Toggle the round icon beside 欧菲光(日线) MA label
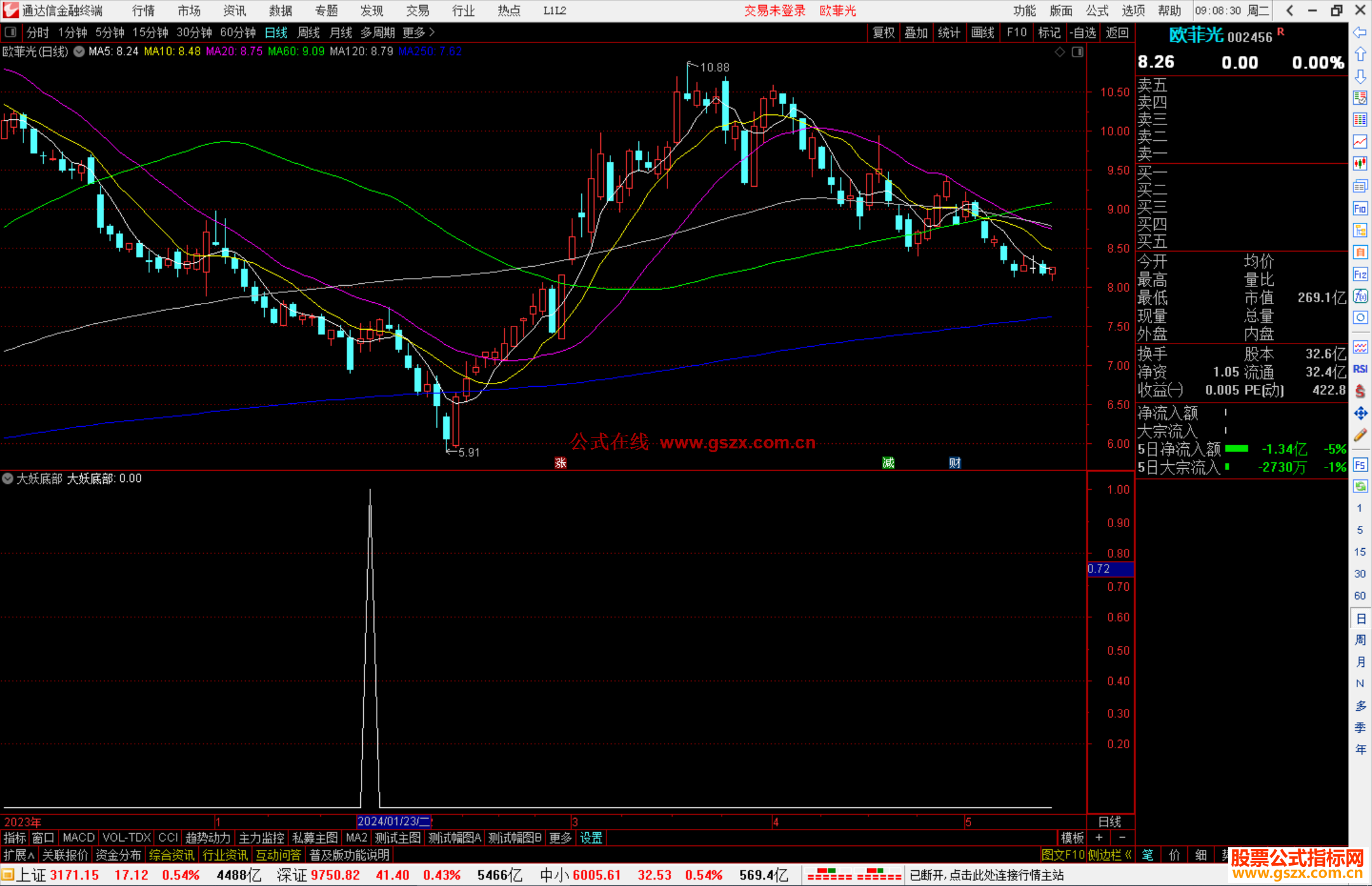The height and width of the screenshot is (886, 1372). pos(79,51)
